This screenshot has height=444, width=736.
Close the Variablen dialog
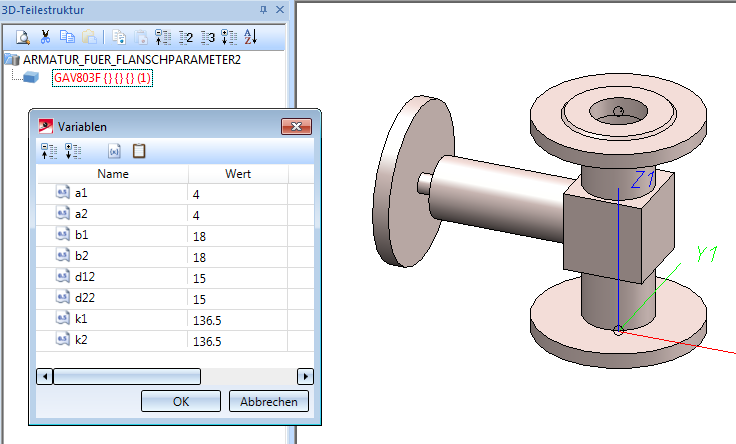[296, 127]
